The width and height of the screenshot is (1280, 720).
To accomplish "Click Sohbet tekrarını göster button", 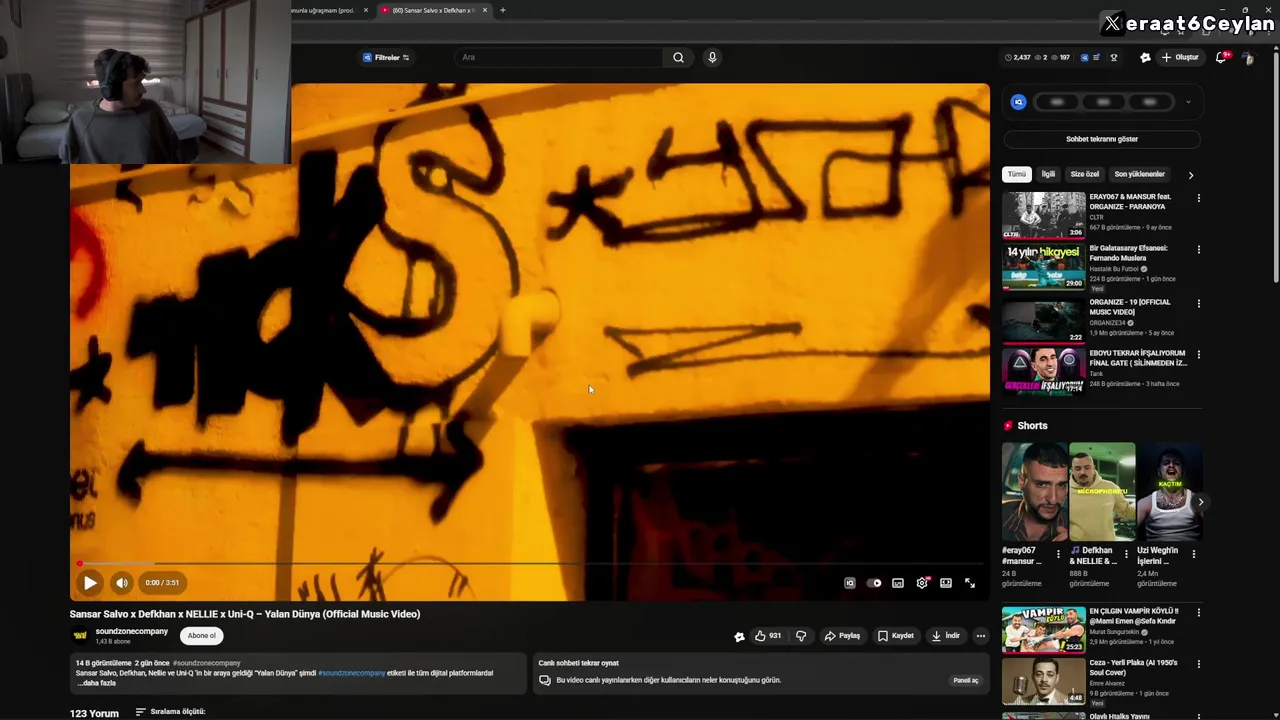I will coord(1102,139).
